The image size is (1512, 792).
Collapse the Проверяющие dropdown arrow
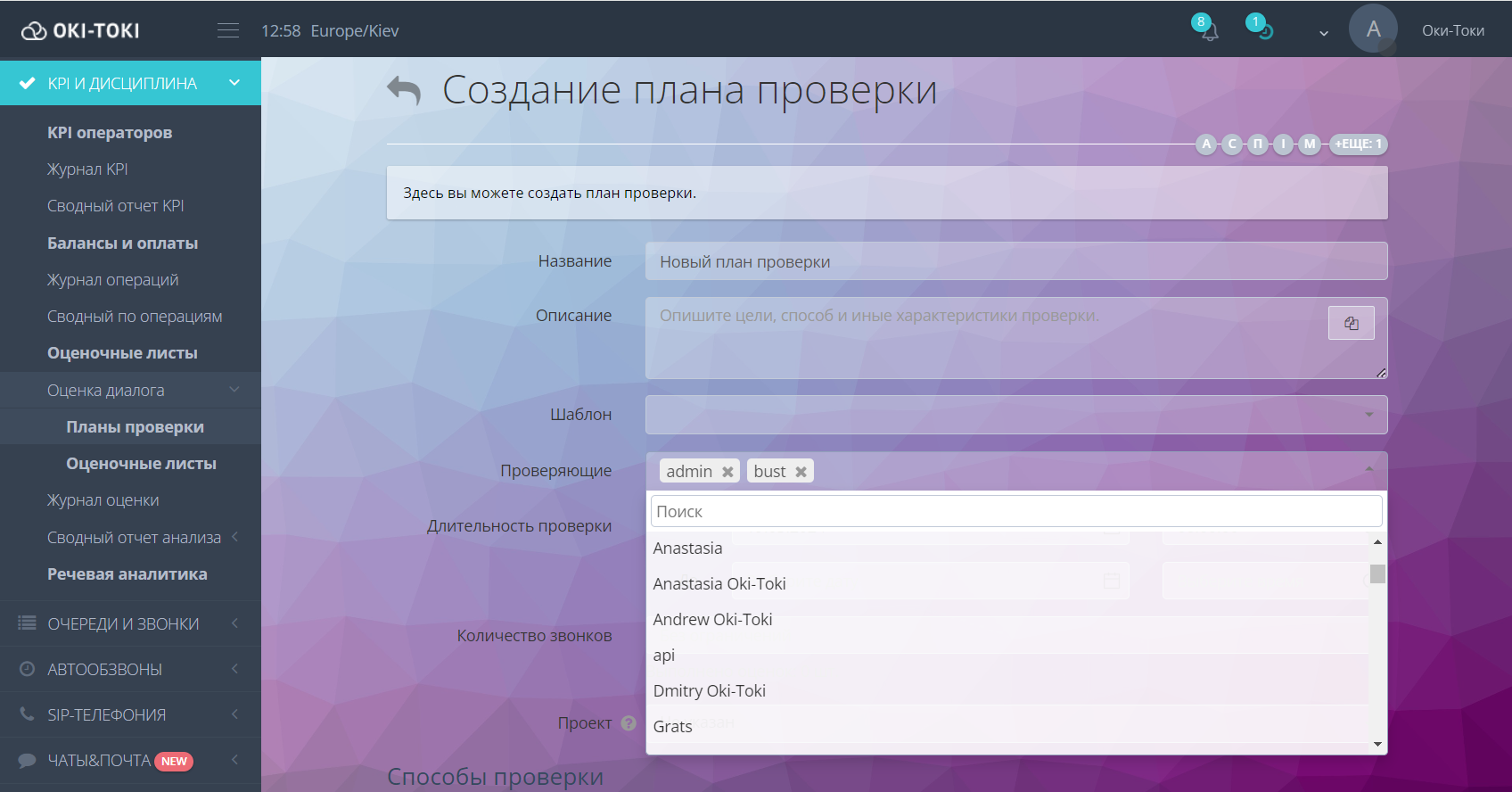point(1369,469)
